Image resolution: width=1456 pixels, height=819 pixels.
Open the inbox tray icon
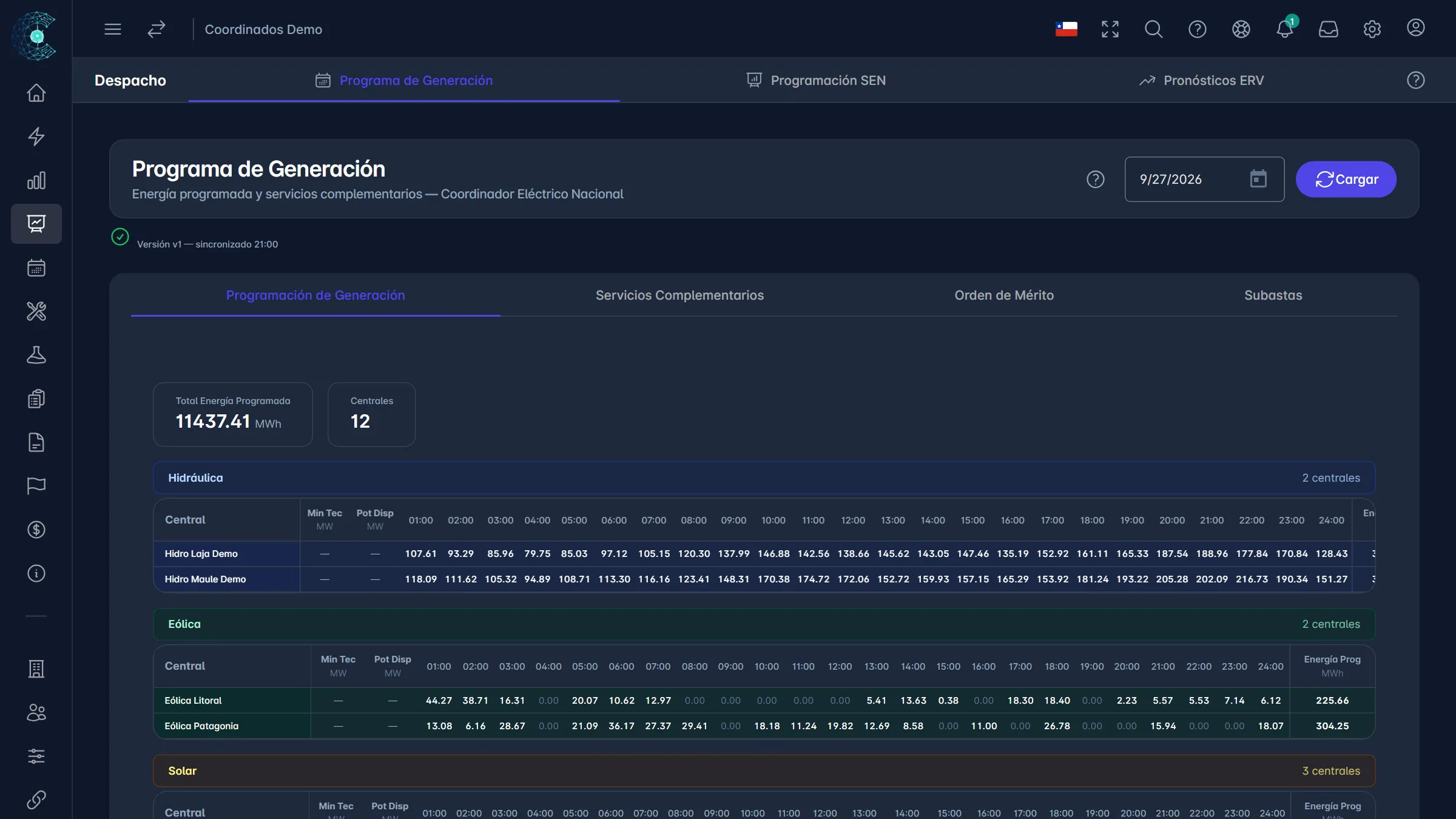coord(1329,29)
